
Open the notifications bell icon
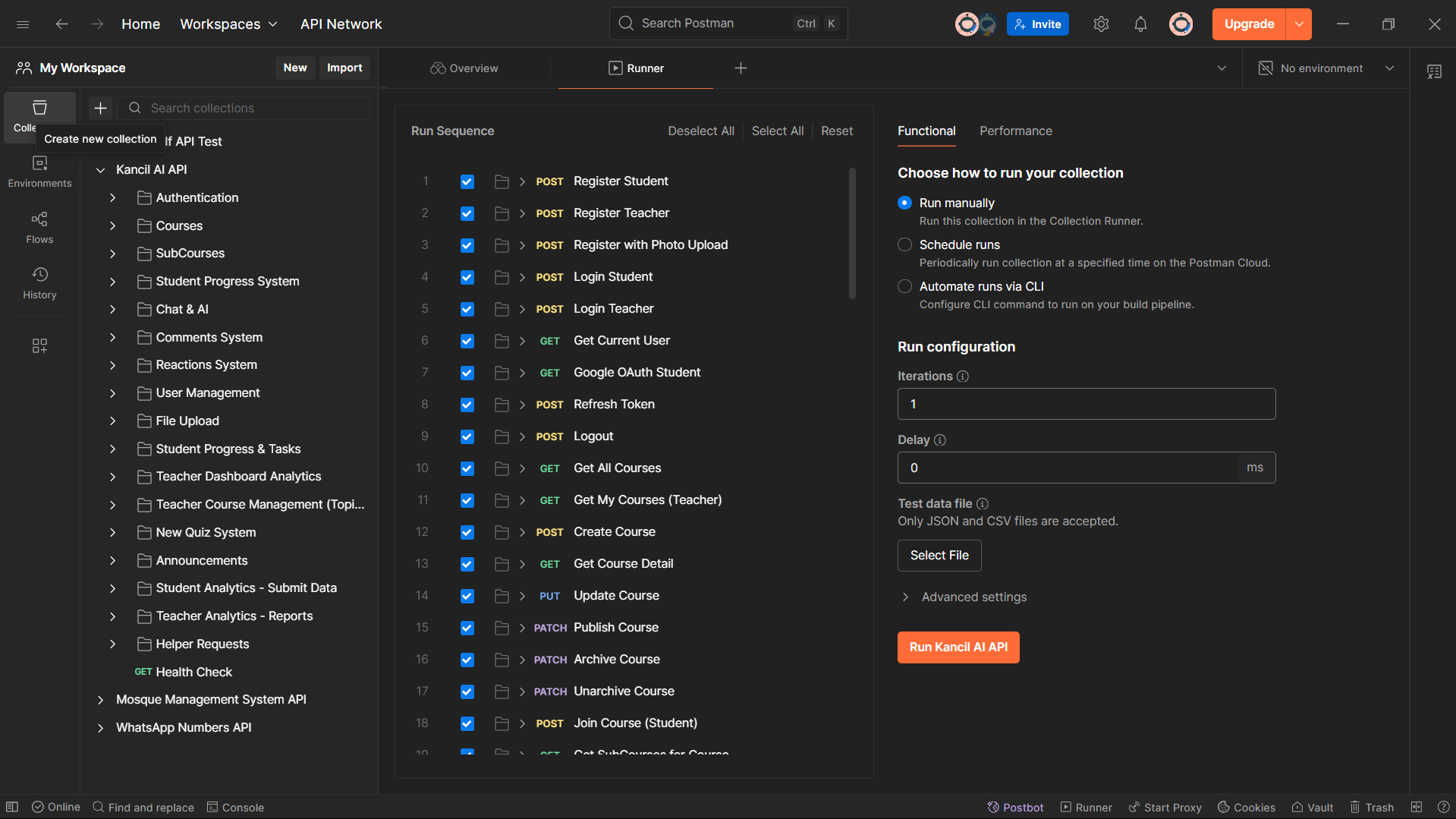[x=1140, y=24]
